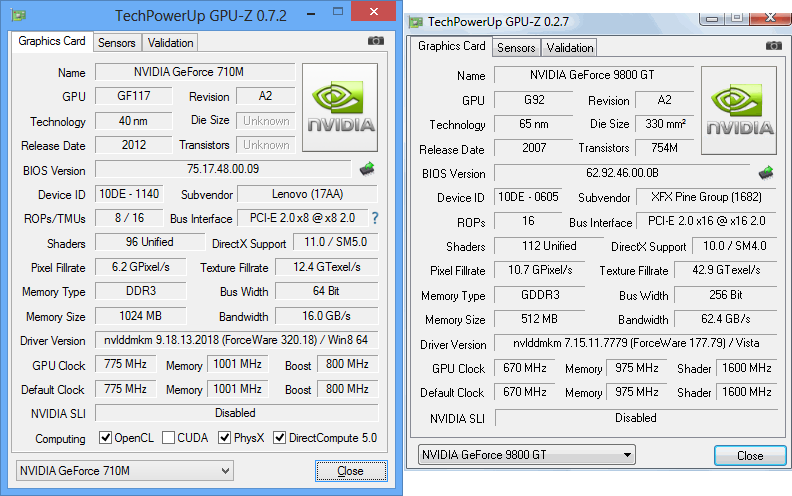Click GPU-Z 0.7.2 title bar app icon
Screen dimensions: 792x496
(19, 15)
